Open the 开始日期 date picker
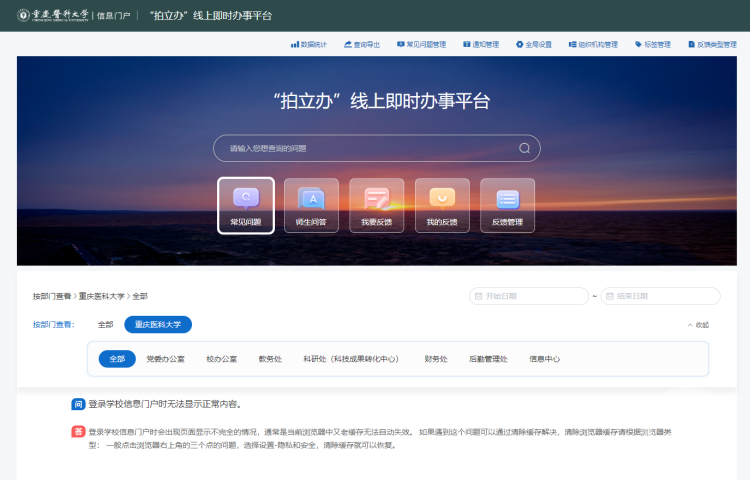This screenshot has width=750, height=480. tap(529, 296)
